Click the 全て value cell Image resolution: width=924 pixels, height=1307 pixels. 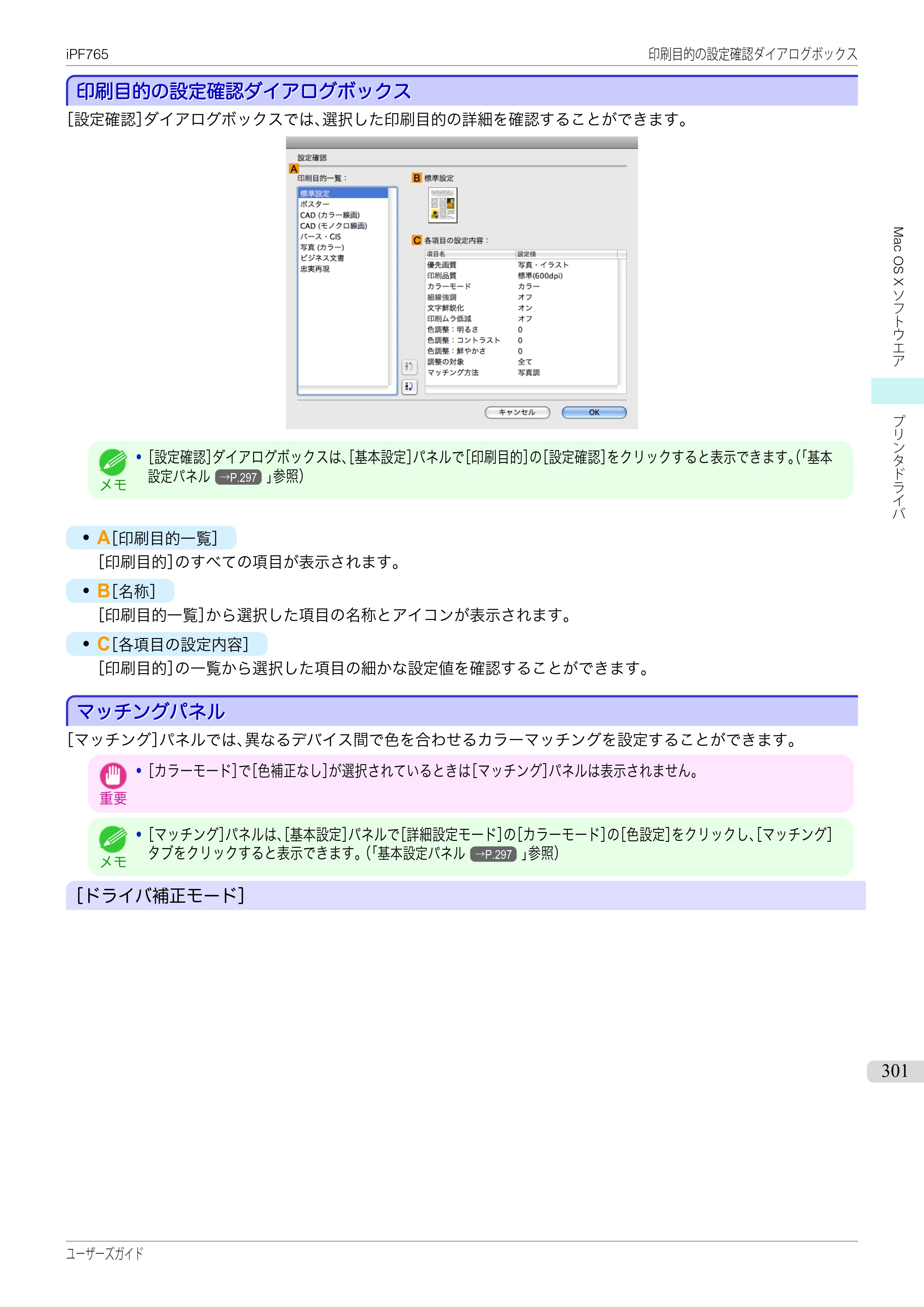coord(525,361)
